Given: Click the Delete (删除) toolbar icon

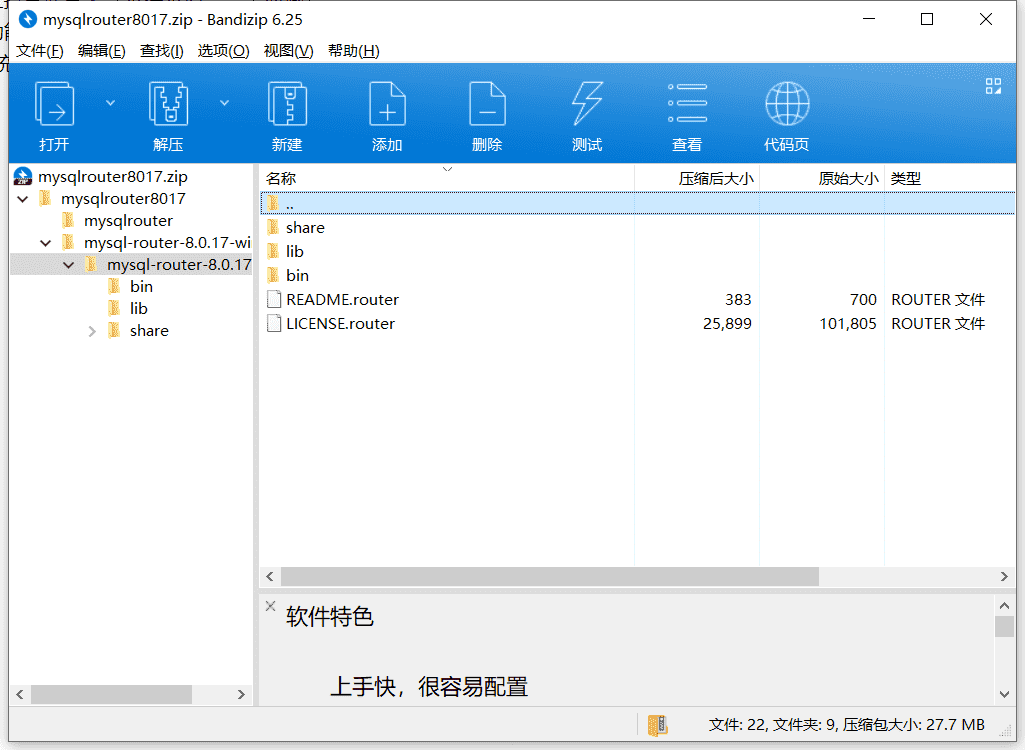Looking at the screenshot, I should [487, 103].
